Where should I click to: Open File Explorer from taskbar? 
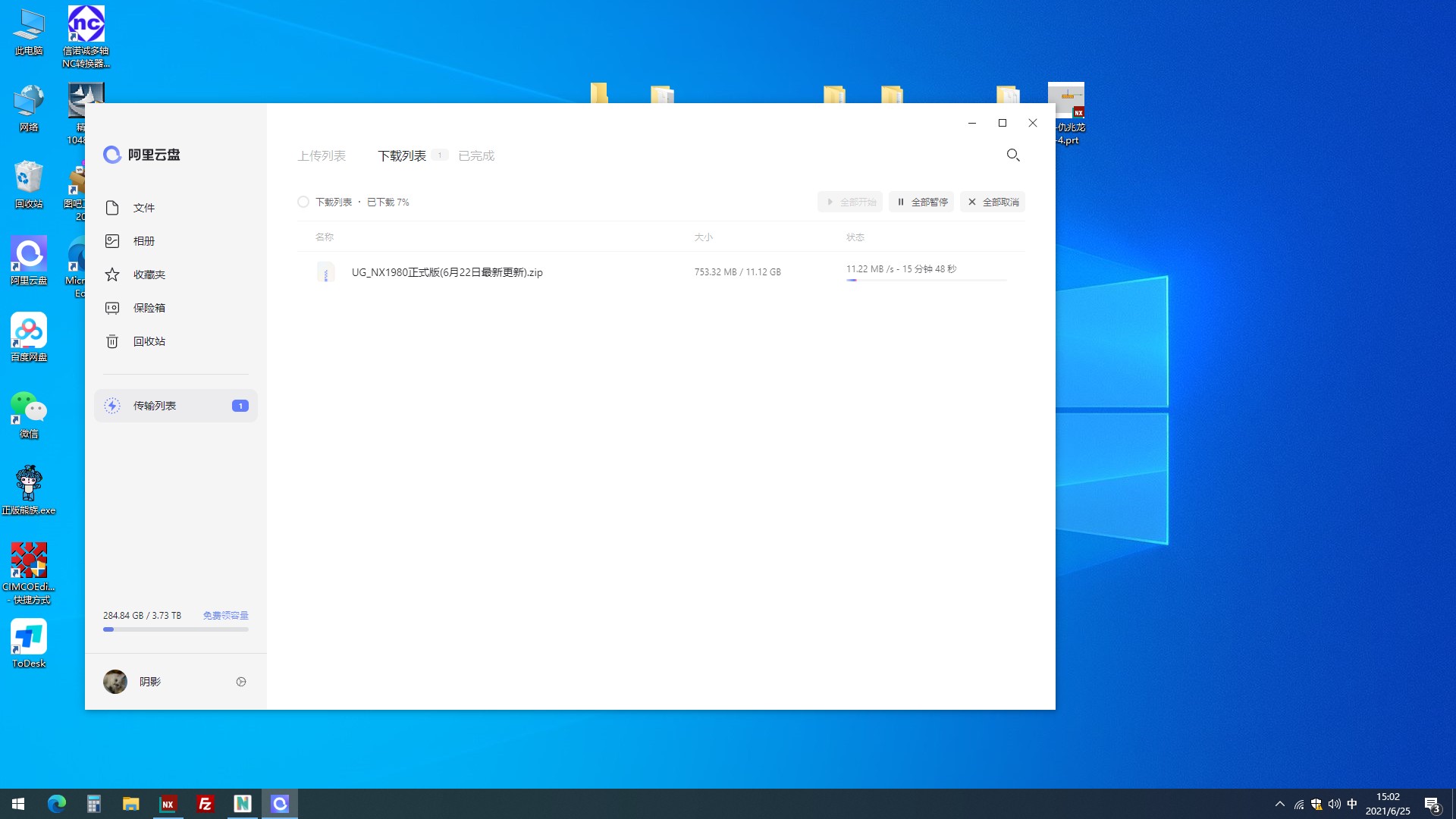click(x=131, y=804)
